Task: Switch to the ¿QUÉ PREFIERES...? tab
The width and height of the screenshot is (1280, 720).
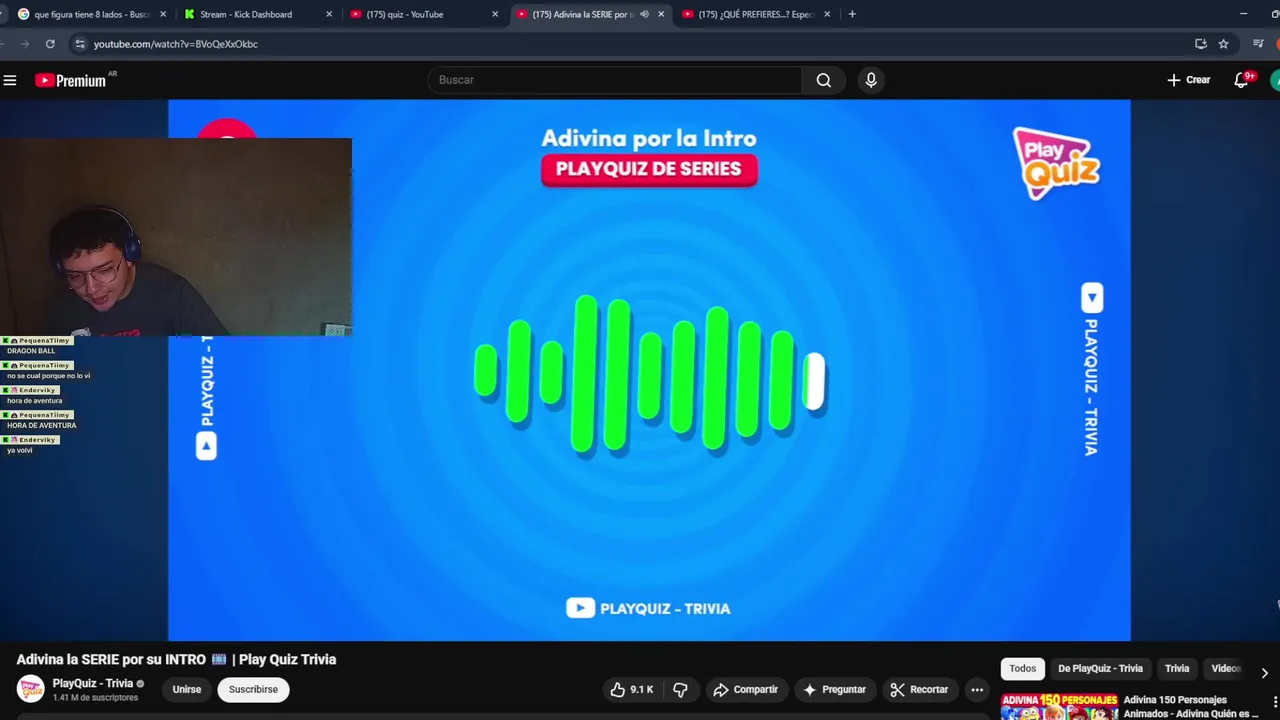Action: click(x=757, y=14)
